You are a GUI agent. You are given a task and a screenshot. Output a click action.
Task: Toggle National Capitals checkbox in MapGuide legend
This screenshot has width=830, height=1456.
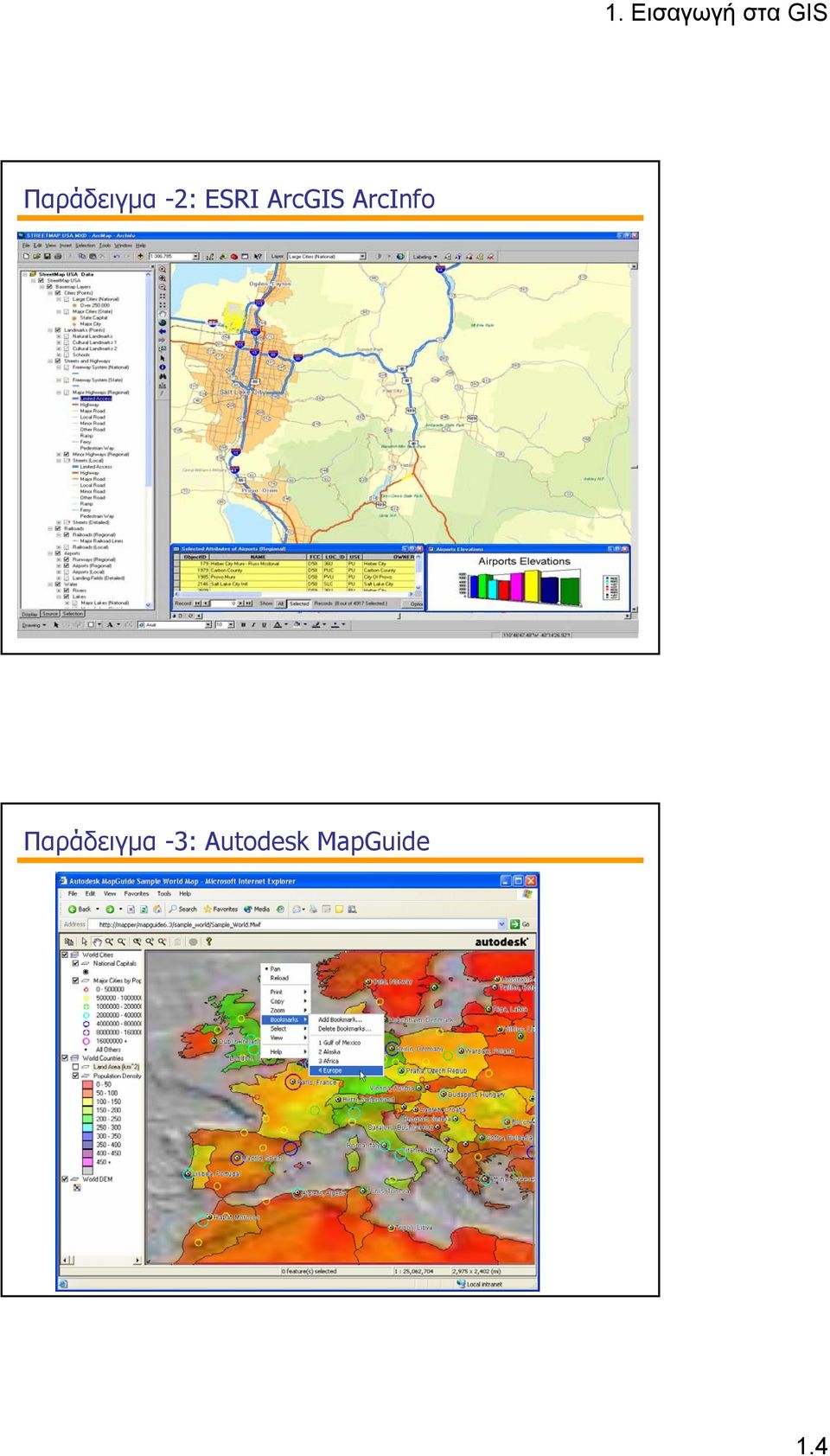click(75, 963)
